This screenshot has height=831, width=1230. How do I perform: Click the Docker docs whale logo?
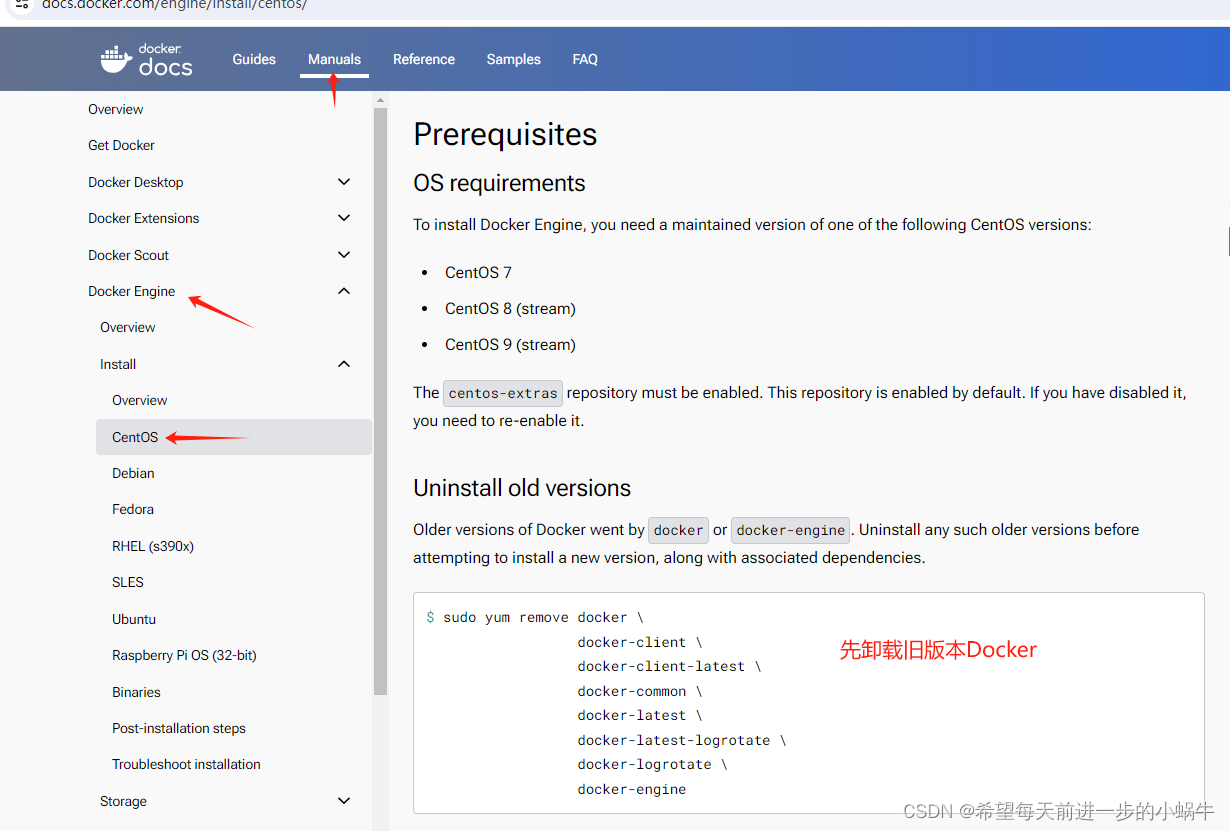[146, 60]
